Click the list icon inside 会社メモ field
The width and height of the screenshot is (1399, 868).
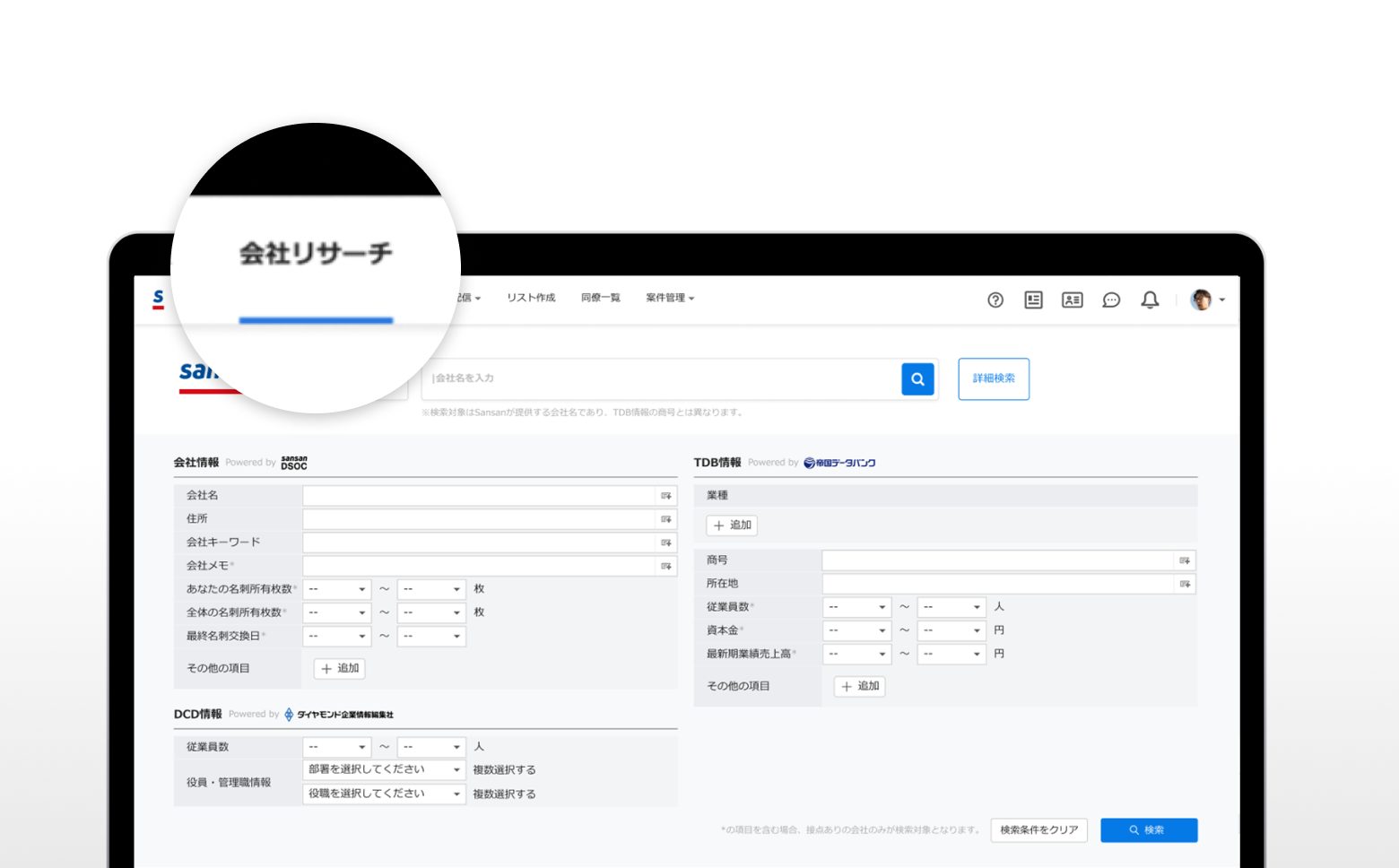tap(666, 566)
